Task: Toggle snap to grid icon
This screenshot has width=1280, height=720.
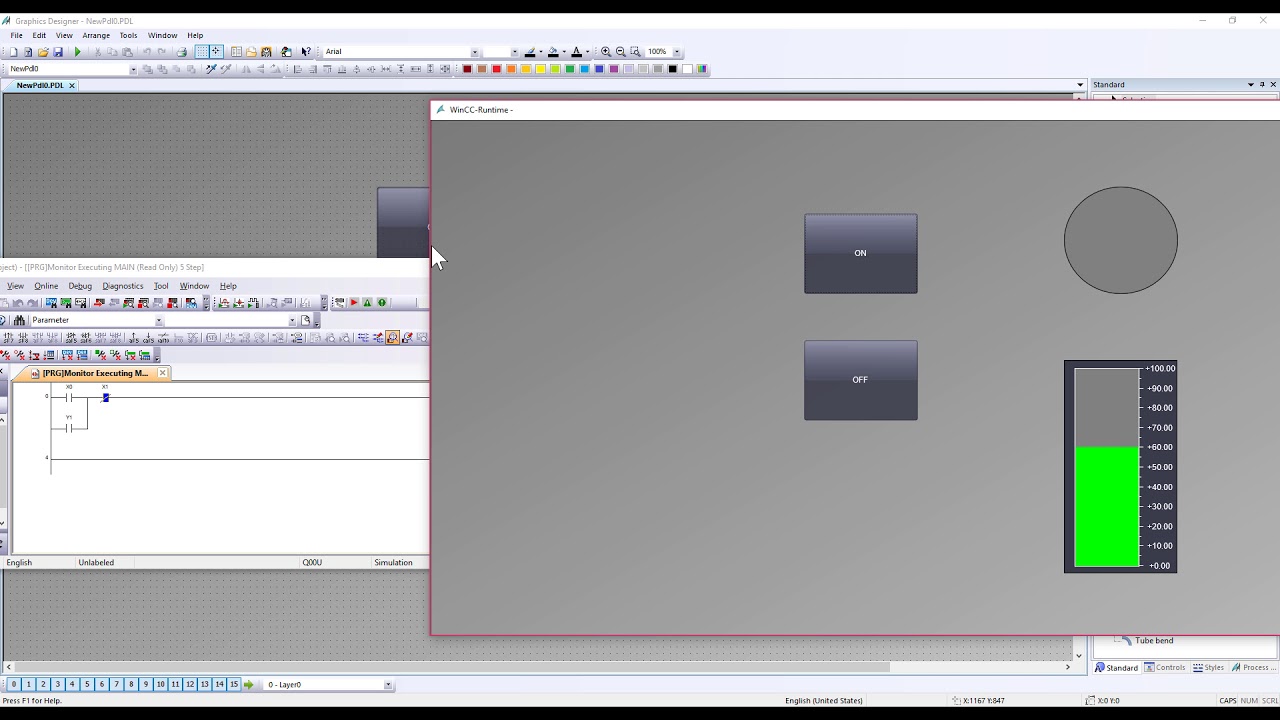Action: pyautogui.click(x=216, y=52)
